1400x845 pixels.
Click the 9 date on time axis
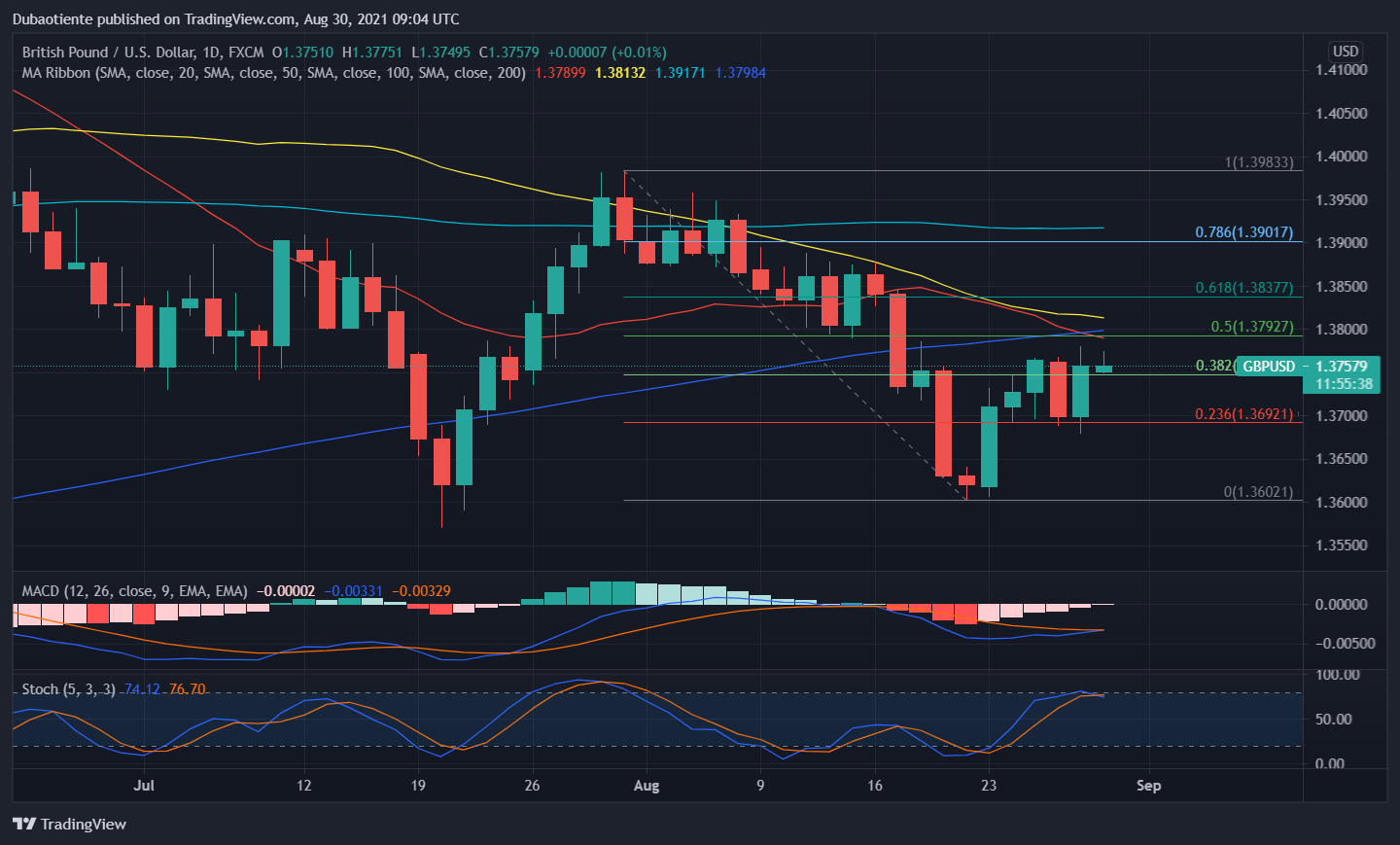760,786
